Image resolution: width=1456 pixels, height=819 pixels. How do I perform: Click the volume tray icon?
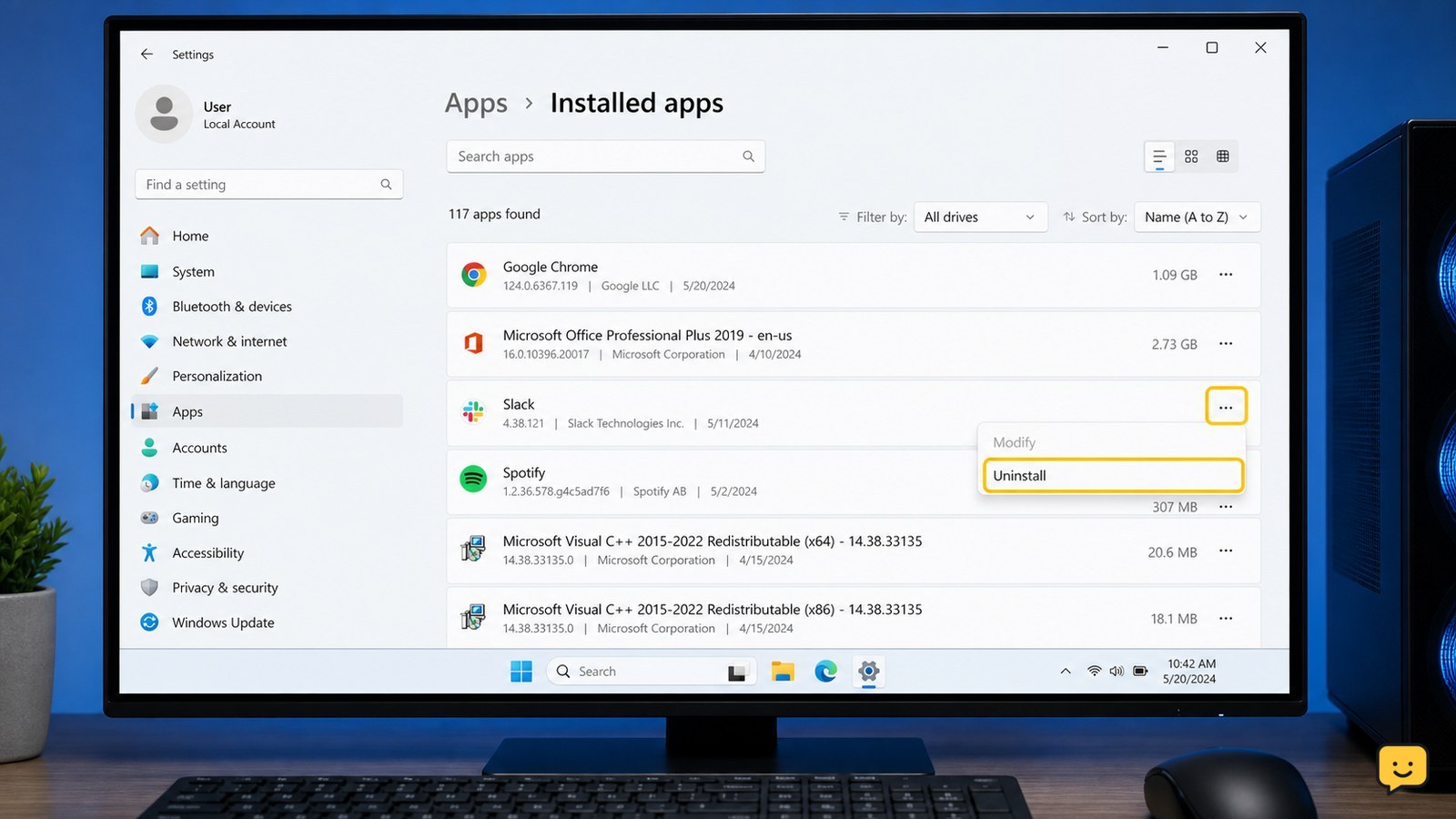[1117, 672]
